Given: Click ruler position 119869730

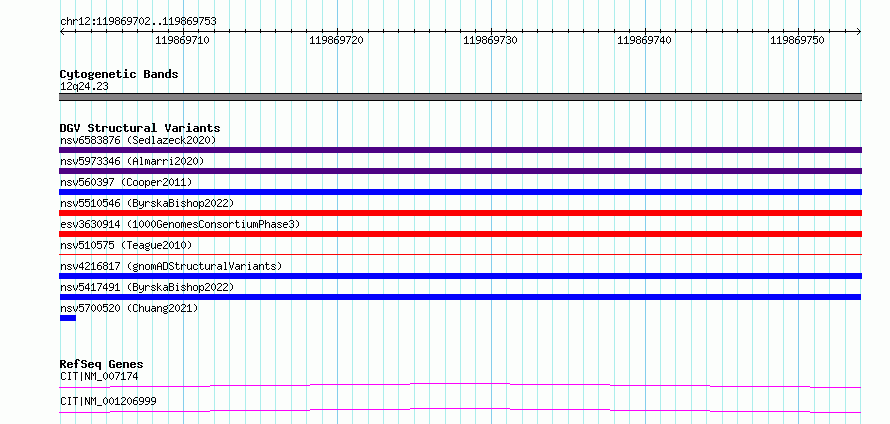Looking at the screenshot, I should click(x=490, y=40).
